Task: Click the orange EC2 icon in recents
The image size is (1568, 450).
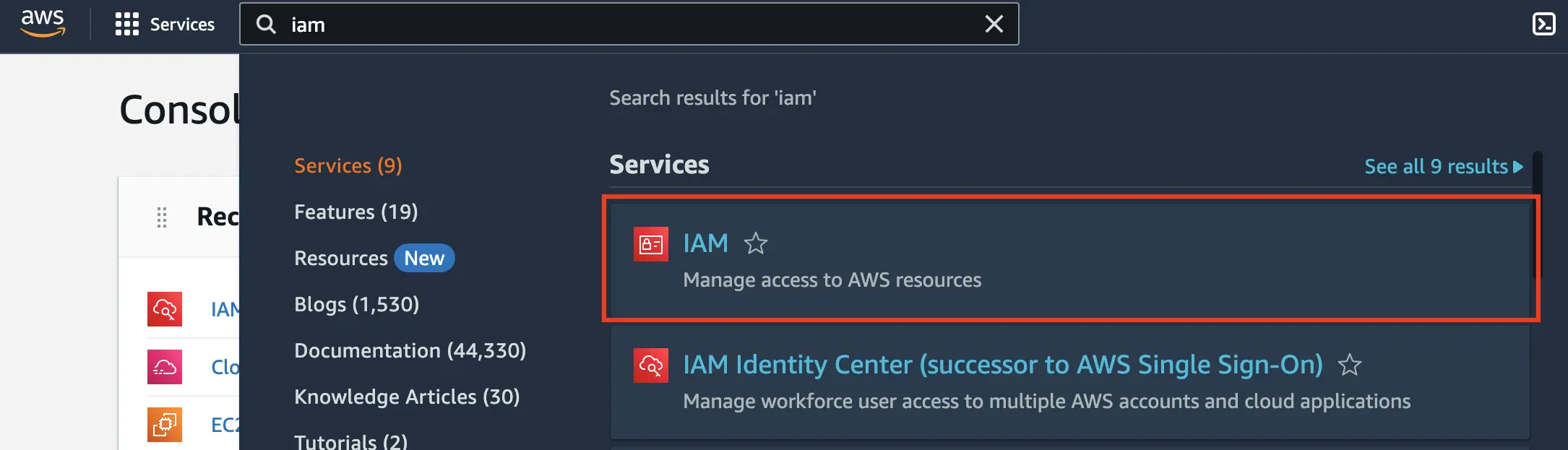Action: pos(165,425)
